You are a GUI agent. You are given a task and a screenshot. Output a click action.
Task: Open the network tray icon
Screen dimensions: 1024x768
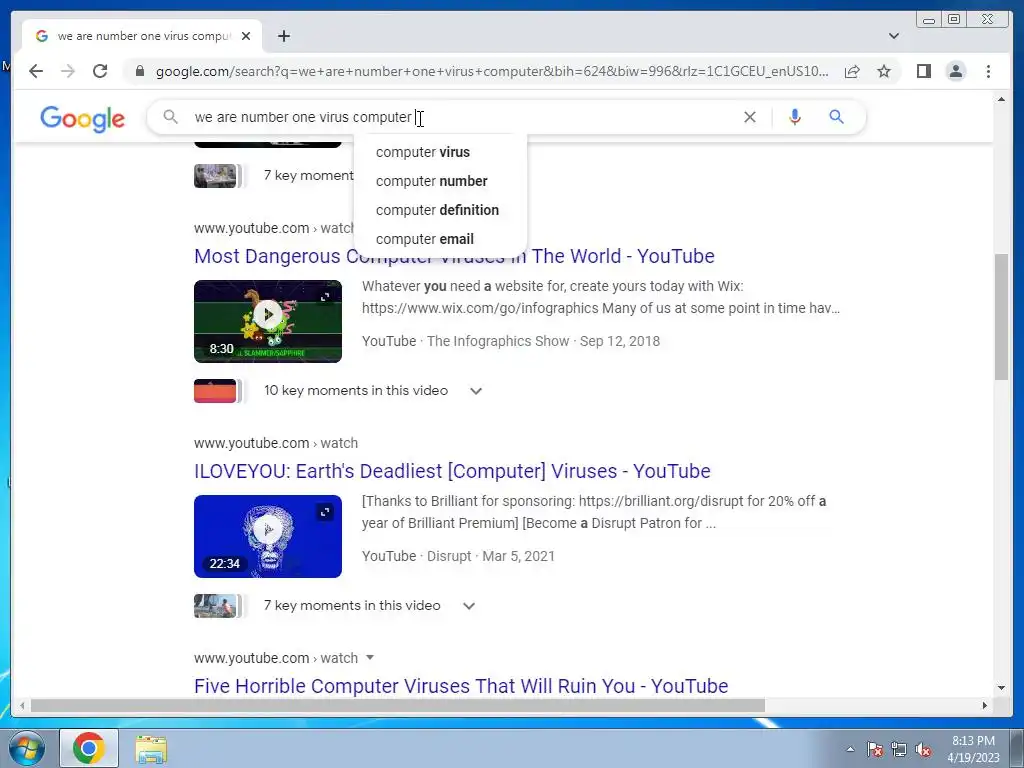tap(899, 749)
